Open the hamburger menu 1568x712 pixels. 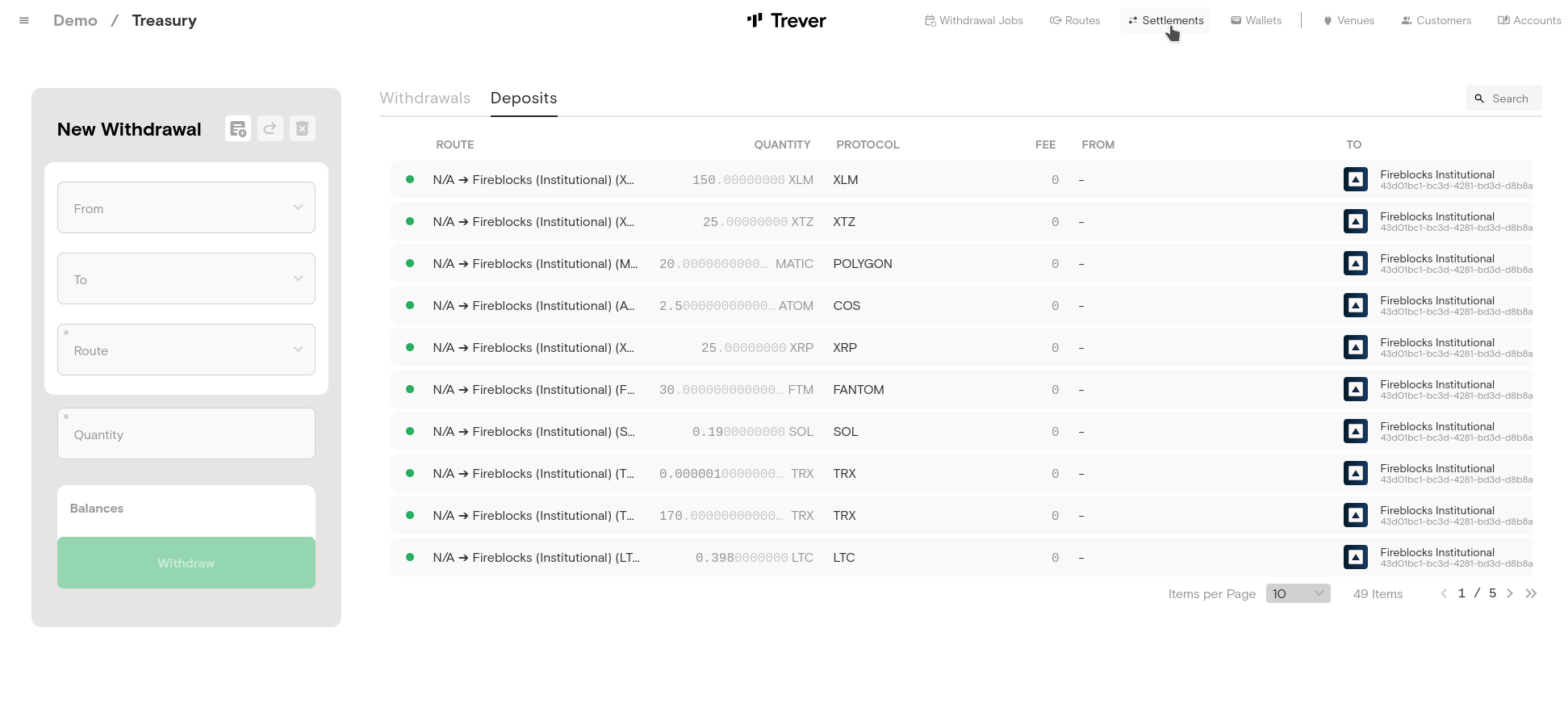tap(24, 21)
